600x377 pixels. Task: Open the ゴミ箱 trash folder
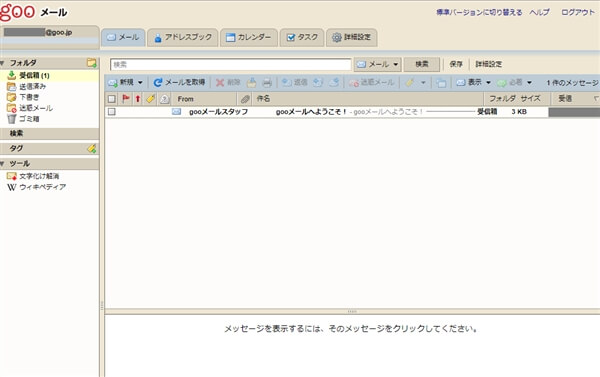point(29,119)
